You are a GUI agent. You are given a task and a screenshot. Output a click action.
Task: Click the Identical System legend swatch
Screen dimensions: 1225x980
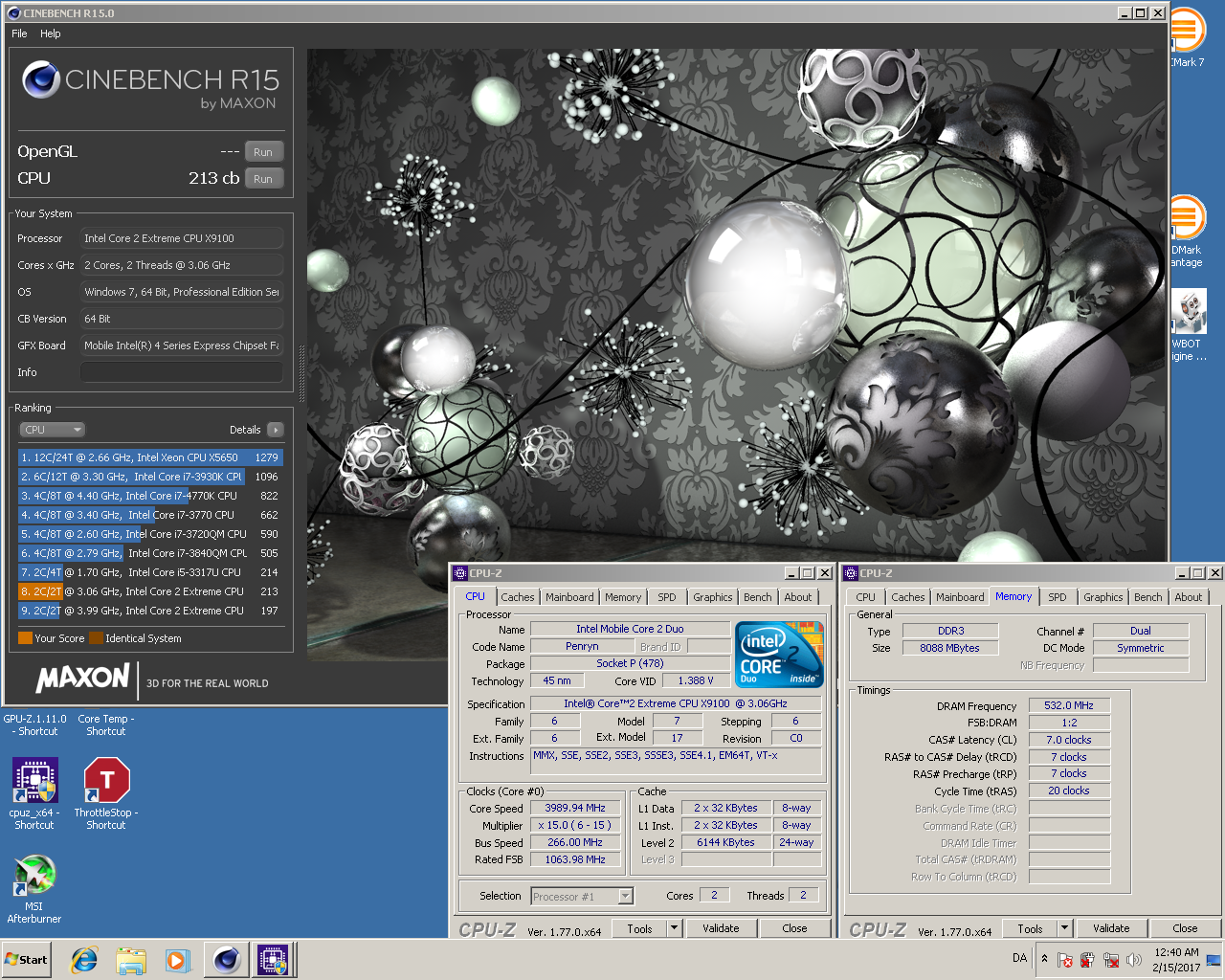(96, 638)
